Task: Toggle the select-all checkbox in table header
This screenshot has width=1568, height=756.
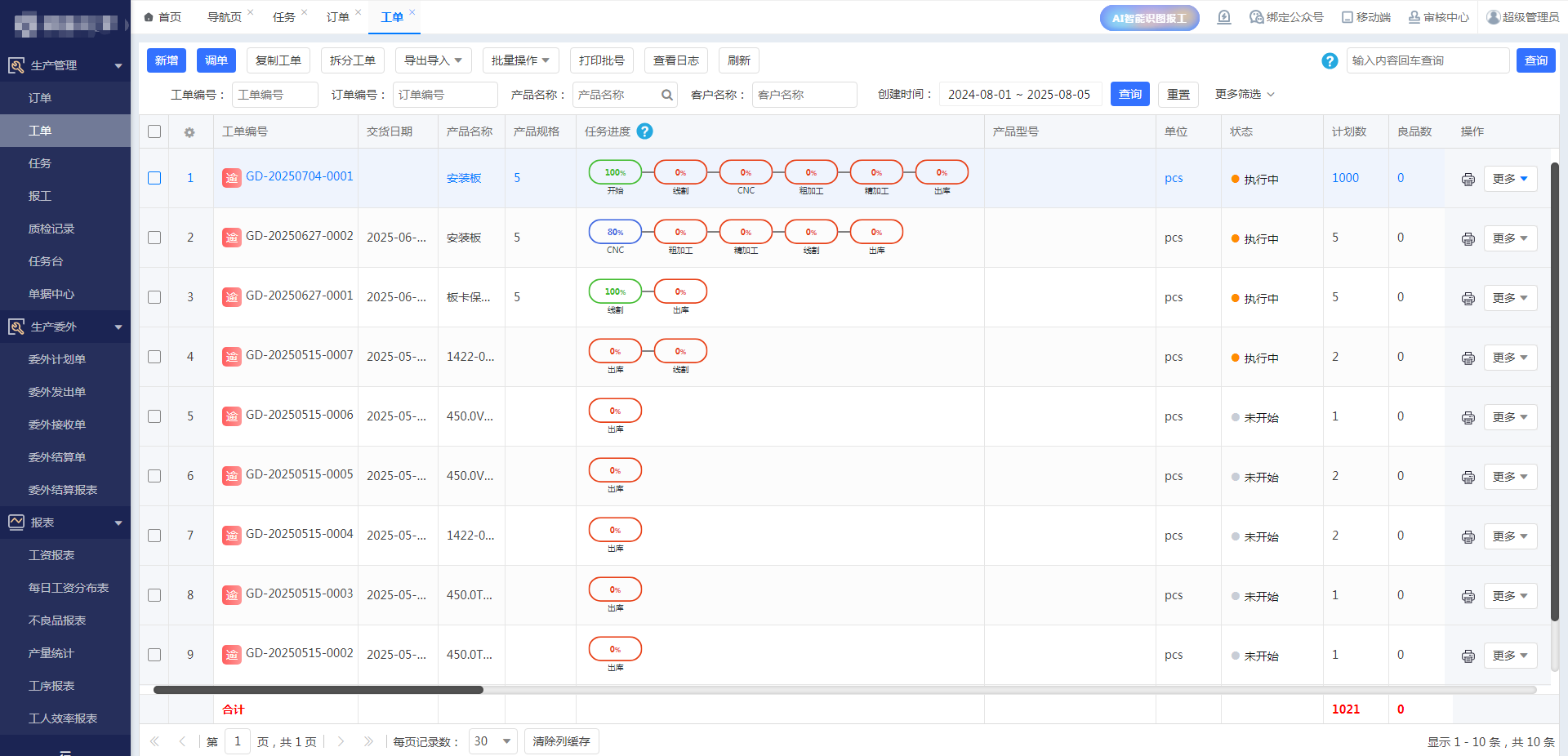Action: click(x=154, y=132)
